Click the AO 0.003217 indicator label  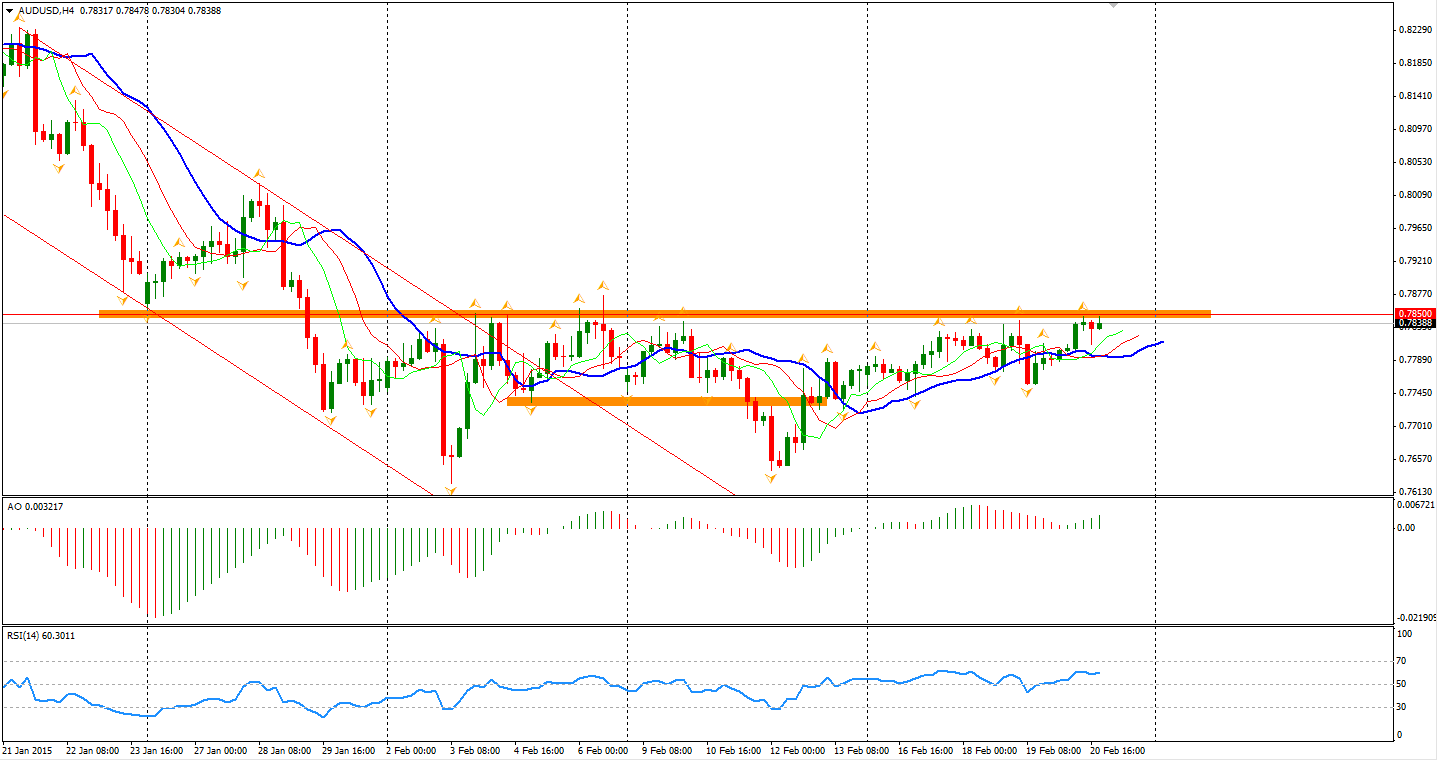(x=35, y=507)
